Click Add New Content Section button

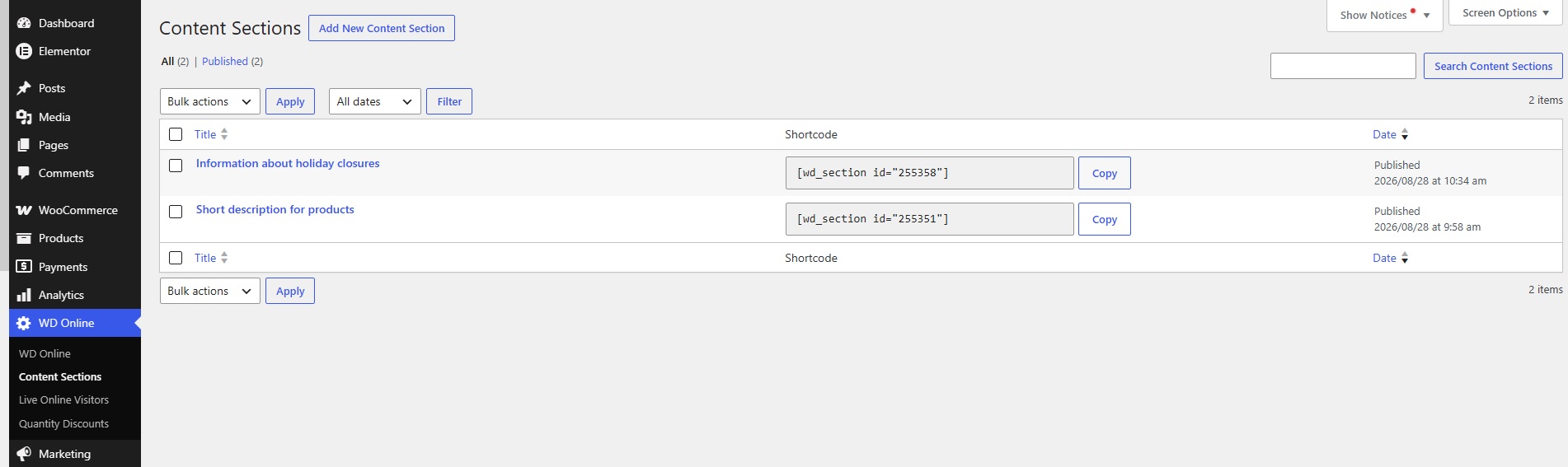(x=382, y=28)
